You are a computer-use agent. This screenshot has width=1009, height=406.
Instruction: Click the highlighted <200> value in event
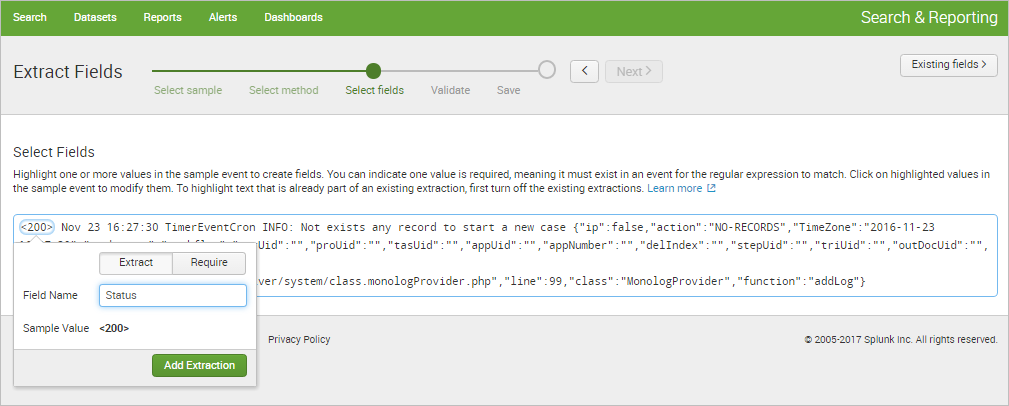(37, 227)
